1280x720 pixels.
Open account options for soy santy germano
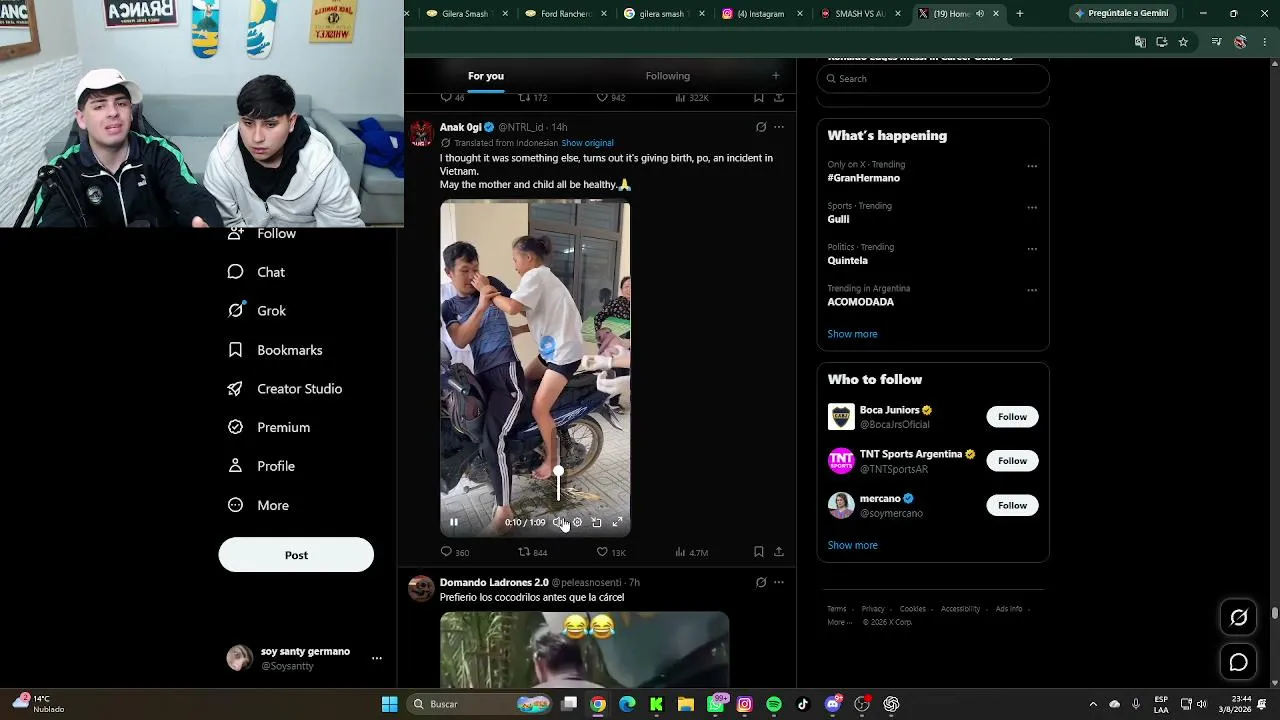click(377, 658)
